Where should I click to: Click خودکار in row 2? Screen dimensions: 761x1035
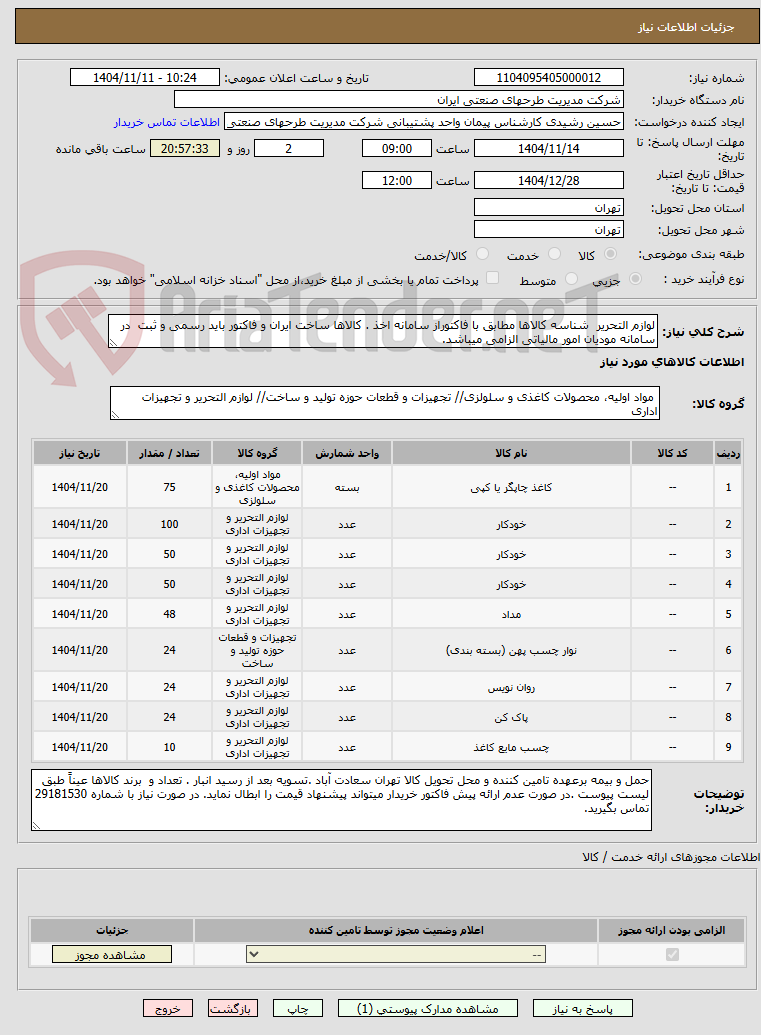512,524
